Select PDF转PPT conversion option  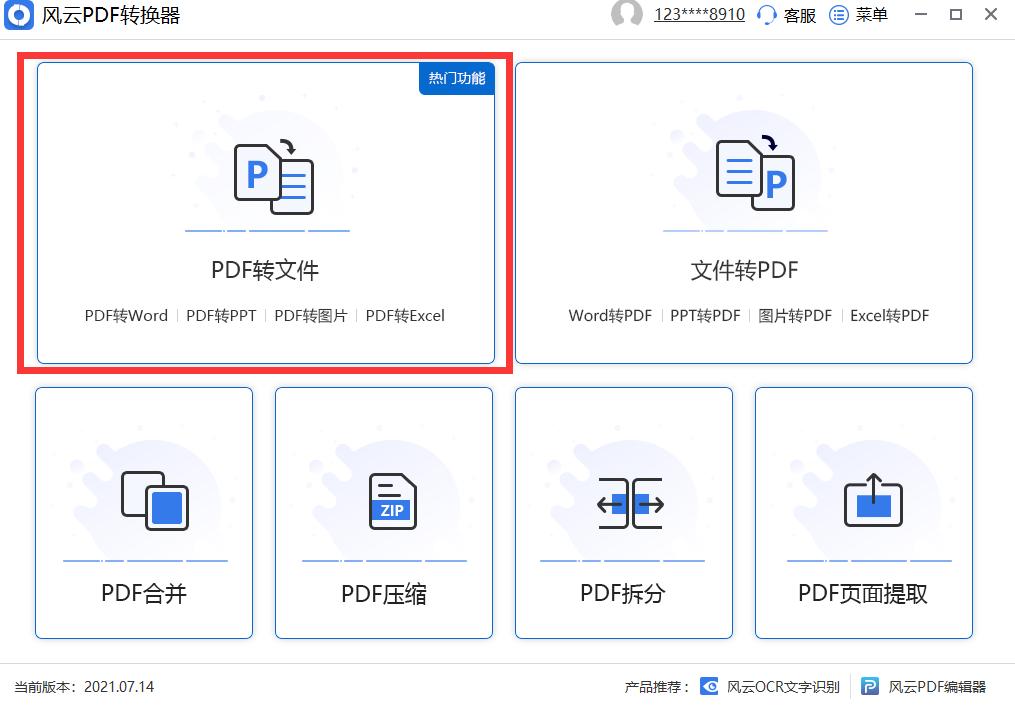[x=220, y=315]
